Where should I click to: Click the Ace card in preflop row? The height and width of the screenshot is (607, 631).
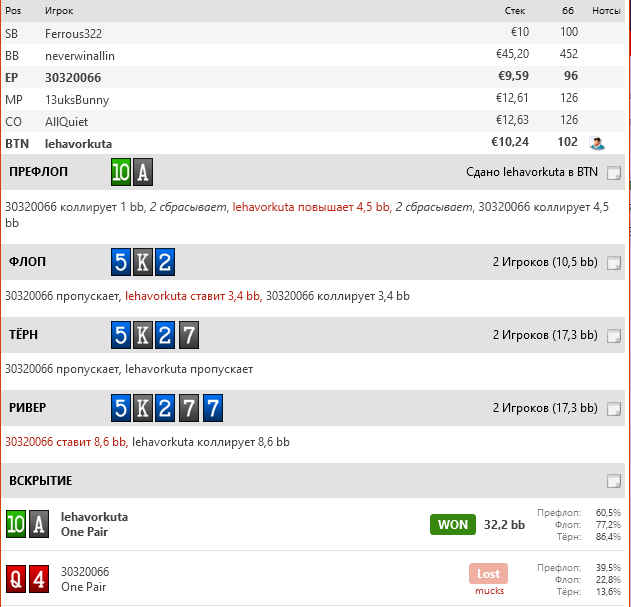pyautogui.click(x=144, y=172)
